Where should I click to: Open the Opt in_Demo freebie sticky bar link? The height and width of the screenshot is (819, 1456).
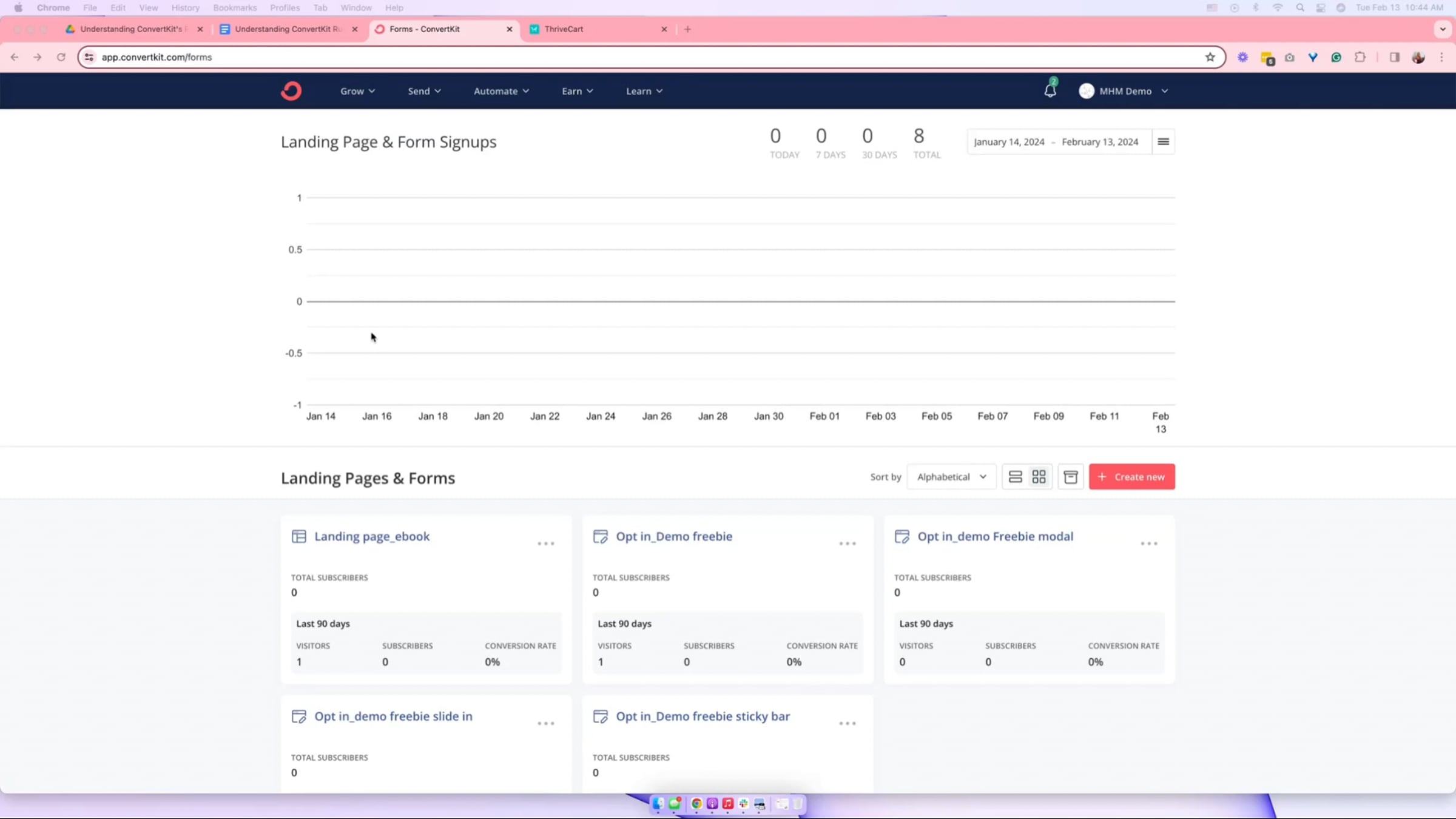point(703,716)
